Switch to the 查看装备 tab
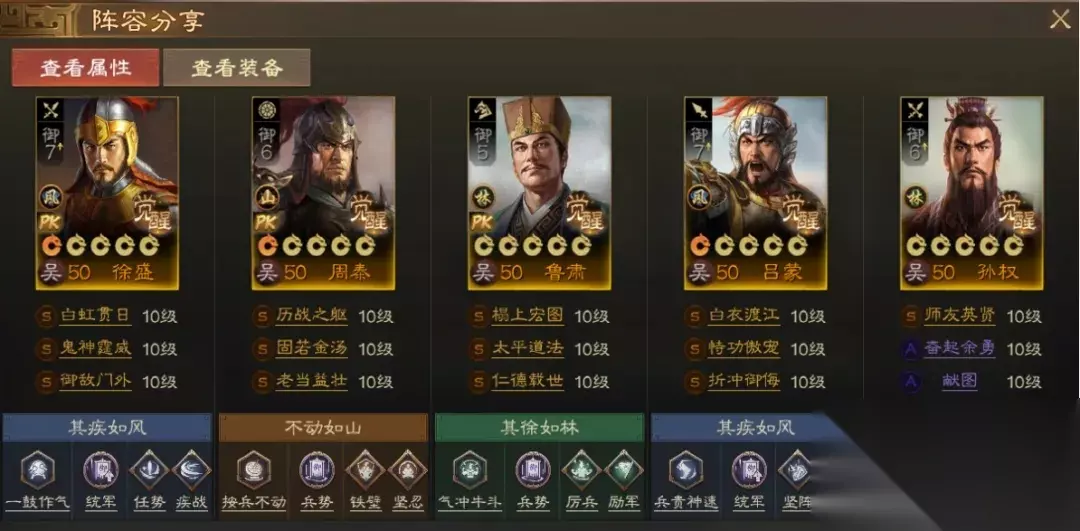Screen dimensions: 1080x531 (237, 67)
